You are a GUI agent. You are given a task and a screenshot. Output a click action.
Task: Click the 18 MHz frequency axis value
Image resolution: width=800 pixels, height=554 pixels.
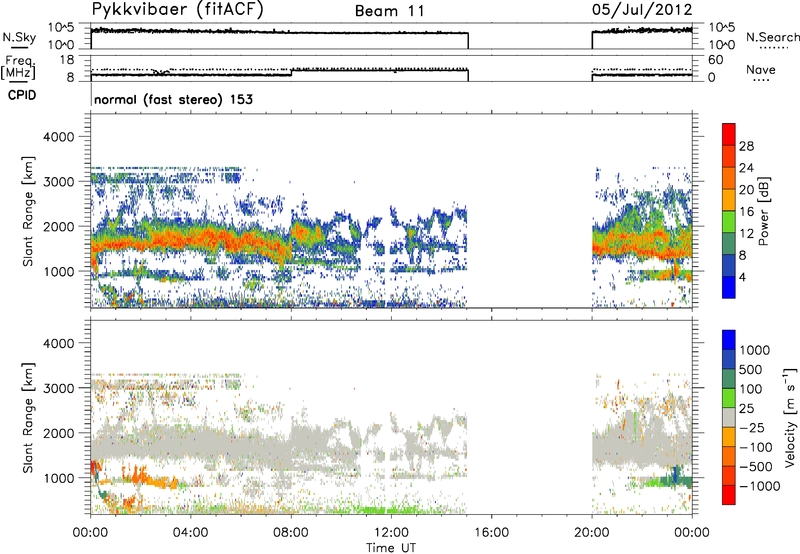tap(67, 60)
